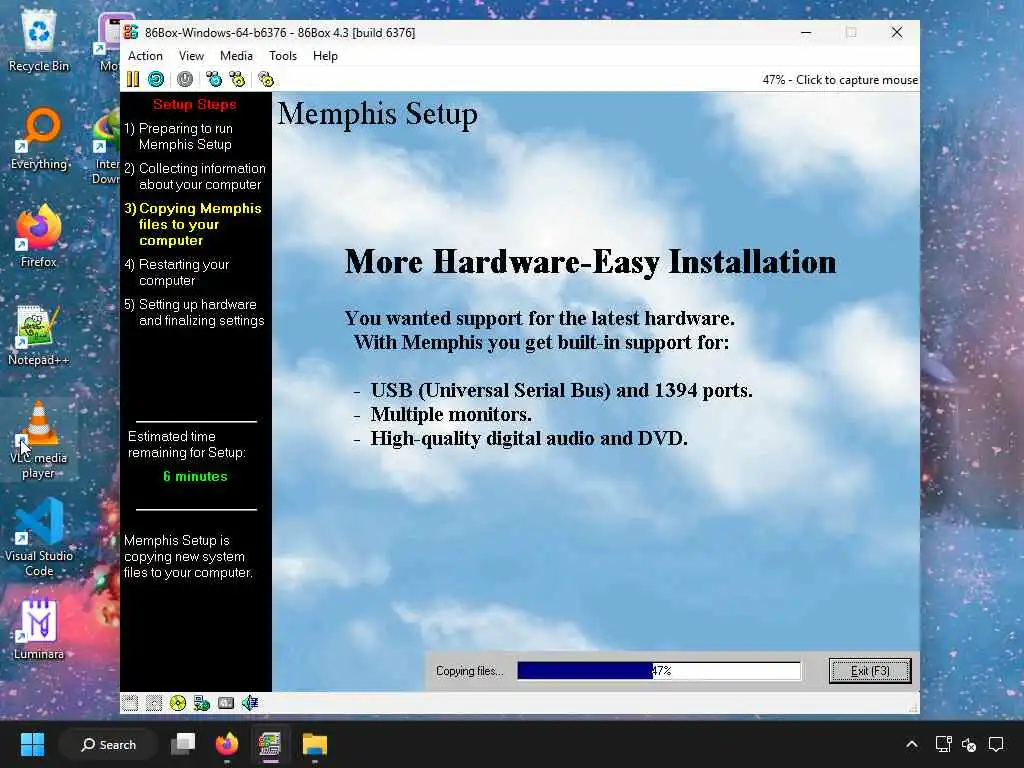The height and width of the screenshot is (768, 1024).
Task: Open the Help menu
Action: [x=325, y=56]
